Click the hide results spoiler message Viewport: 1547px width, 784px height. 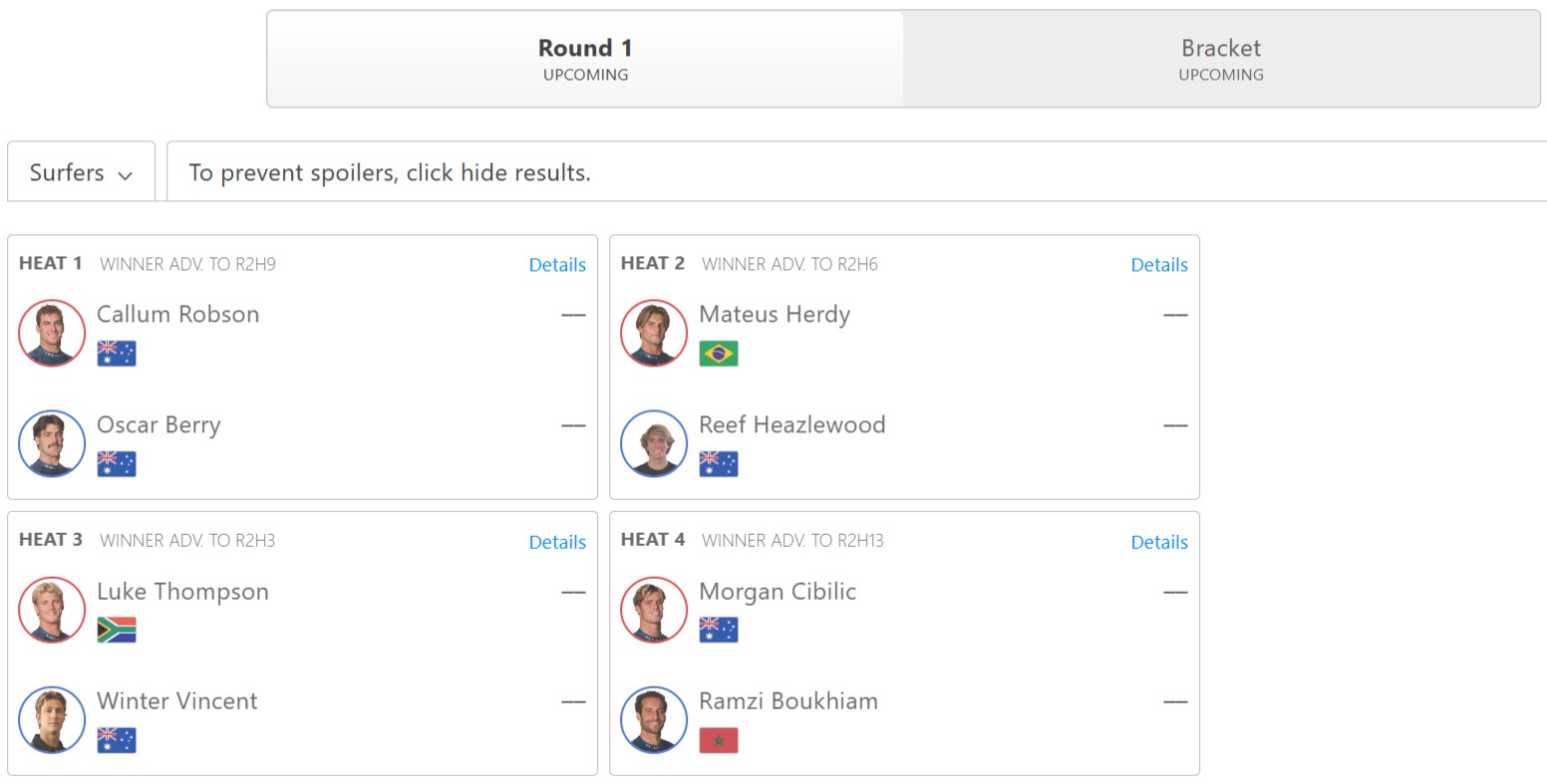tap(390, 172)
